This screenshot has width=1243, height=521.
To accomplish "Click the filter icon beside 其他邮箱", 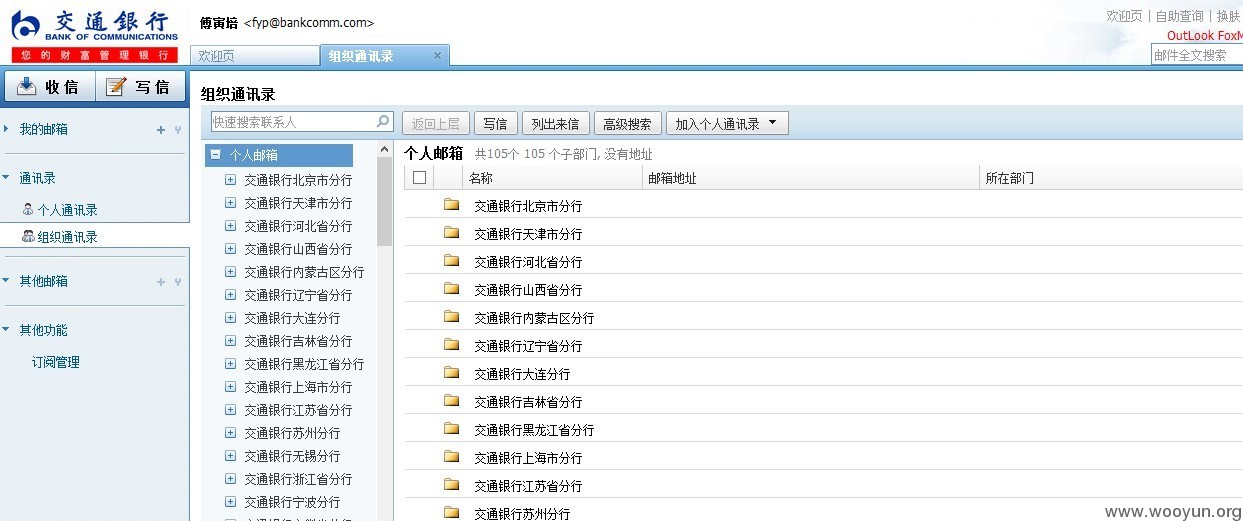I will [x=178, y=282].
